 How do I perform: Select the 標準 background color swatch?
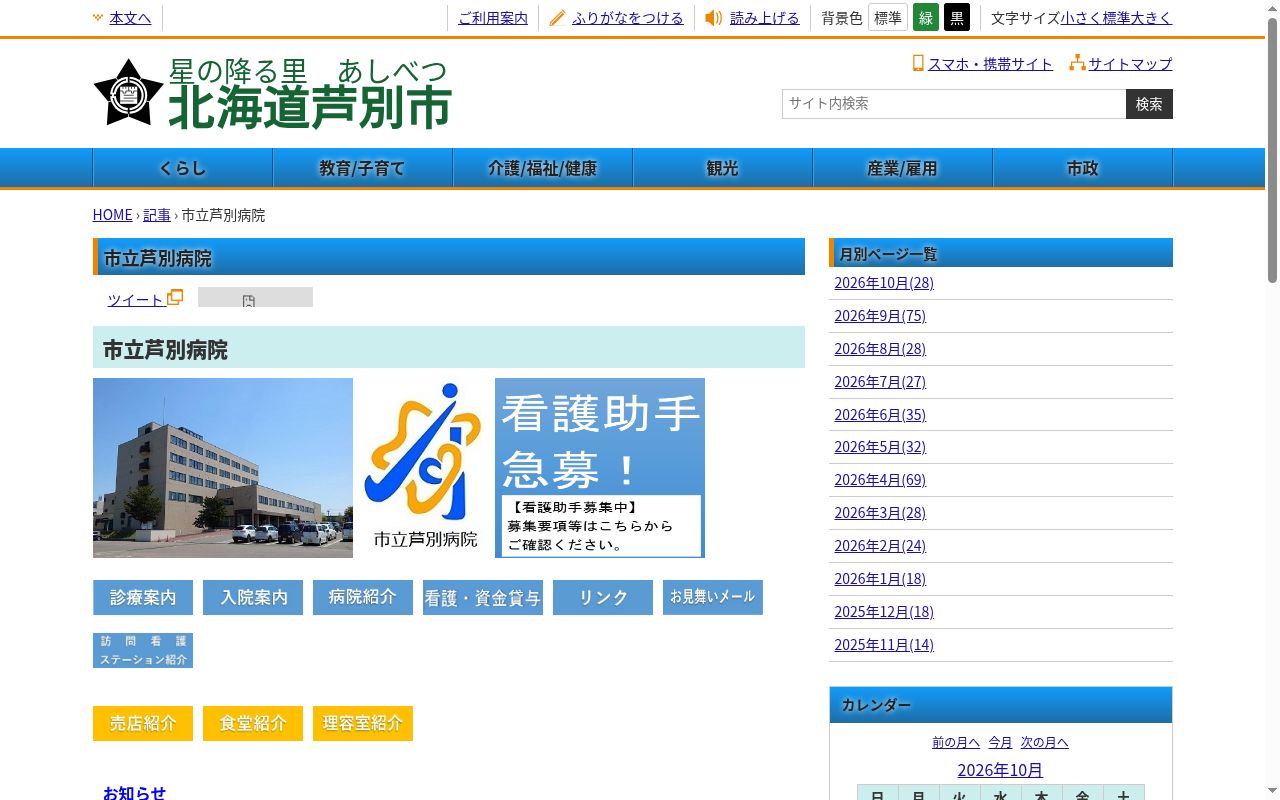tap(888, 18)
